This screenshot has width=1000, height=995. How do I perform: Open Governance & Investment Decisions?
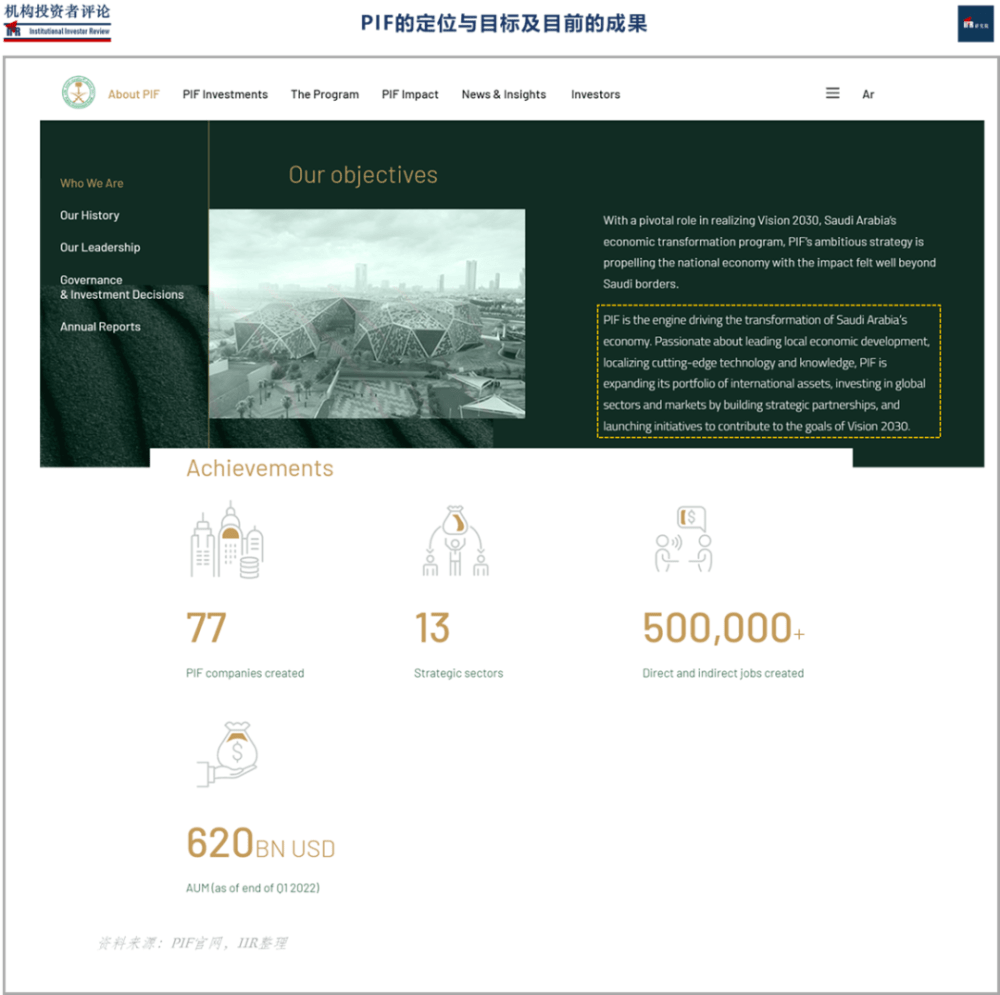(122, 287)
